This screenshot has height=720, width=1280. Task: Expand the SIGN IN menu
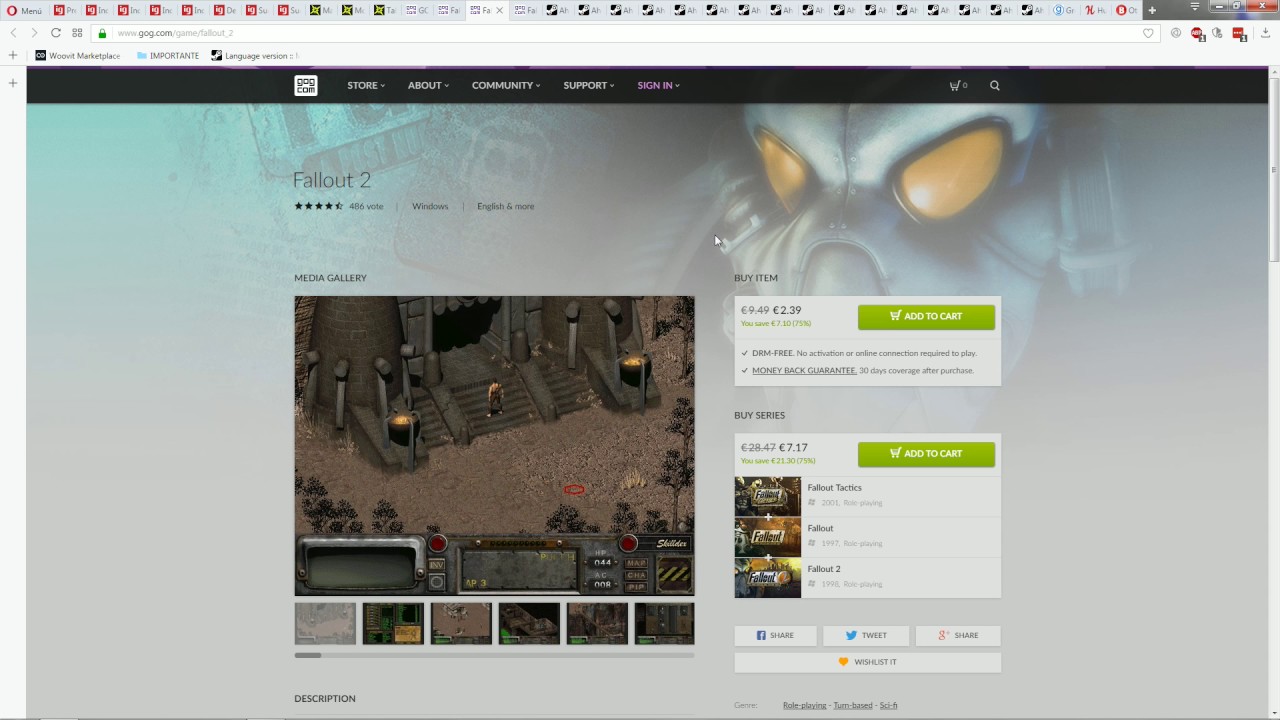point(659,85)
